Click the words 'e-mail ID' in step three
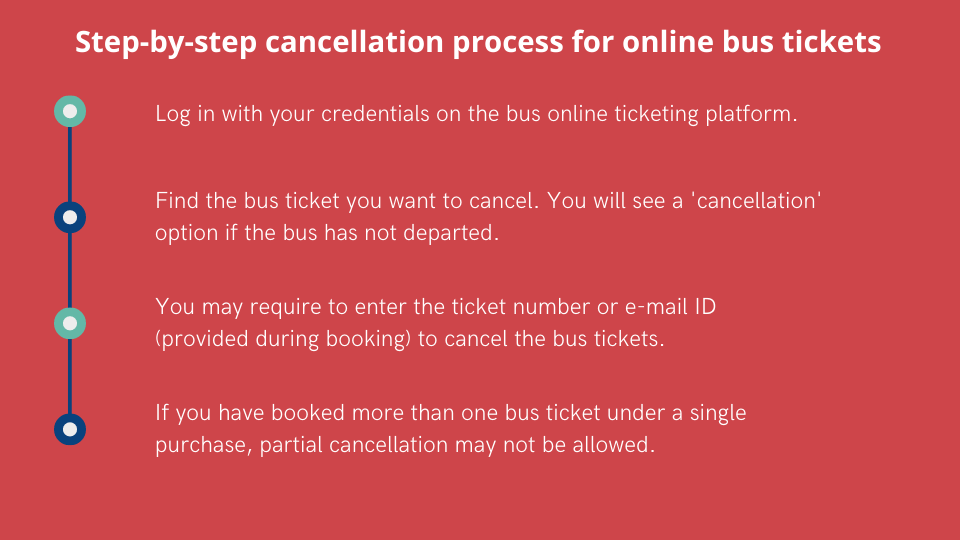The width and height of the screenshot is (960, 540). pos(670,307)
